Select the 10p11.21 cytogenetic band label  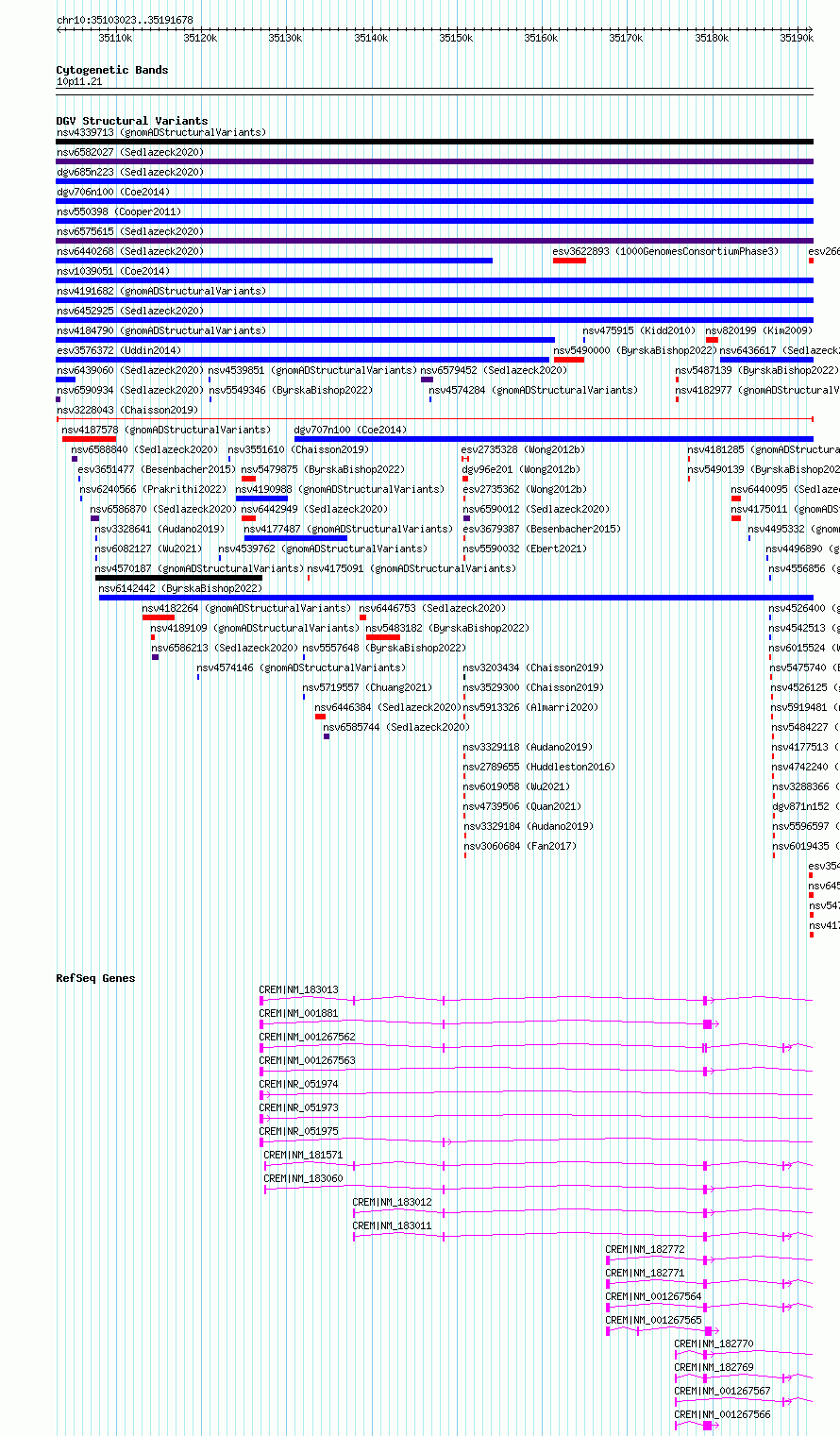coord(79,82)
